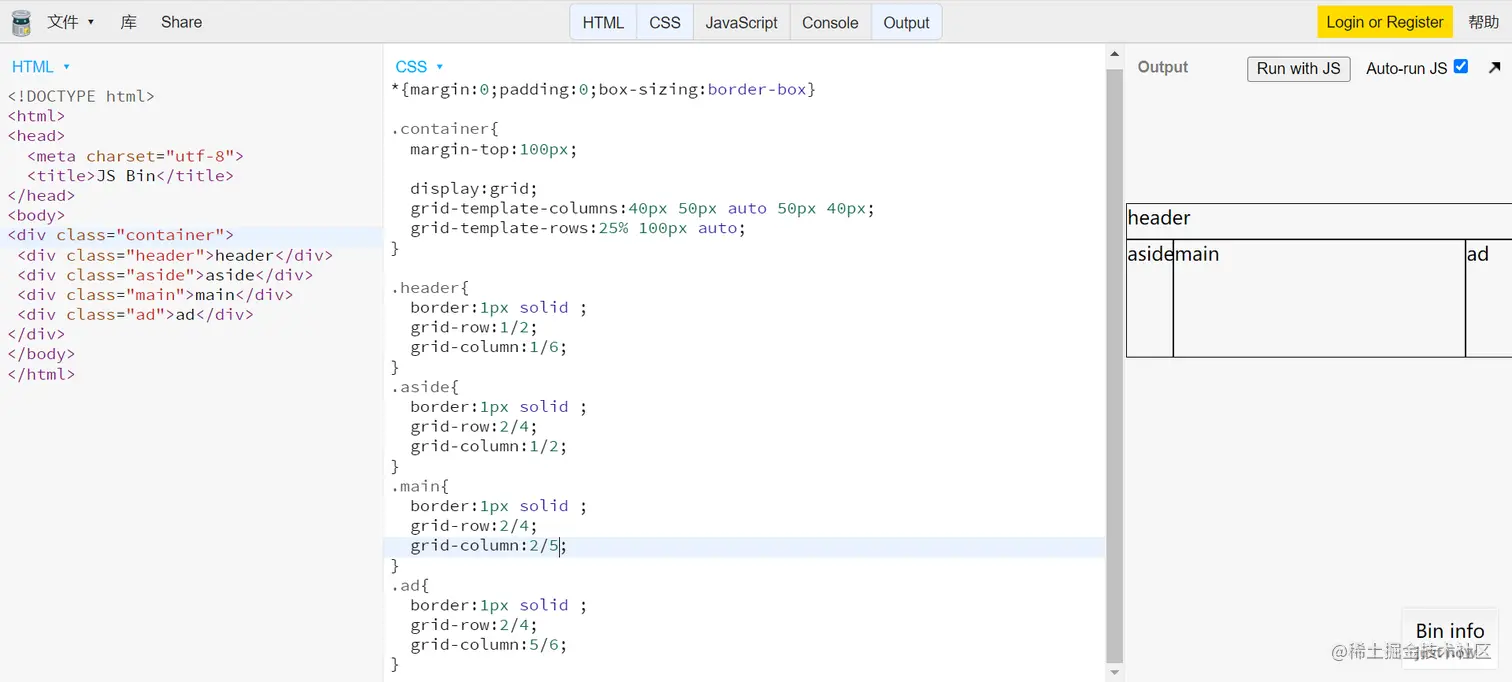Click the Output panel label

(x=1163, y=67)
